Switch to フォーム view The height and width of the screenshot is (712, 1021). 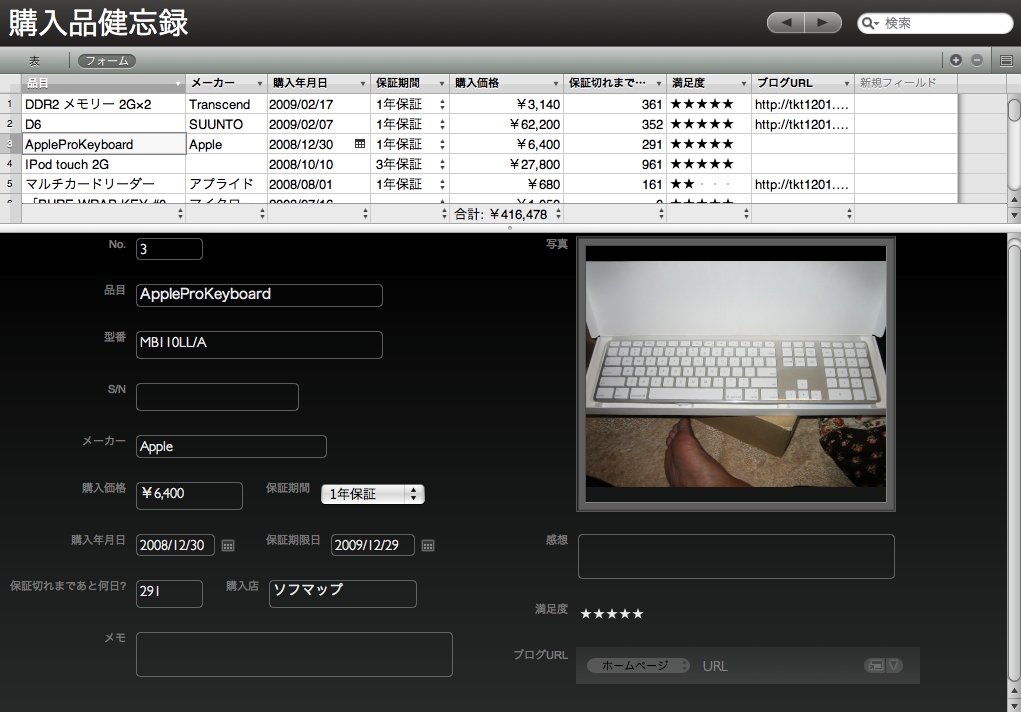(x=107, y=61)
